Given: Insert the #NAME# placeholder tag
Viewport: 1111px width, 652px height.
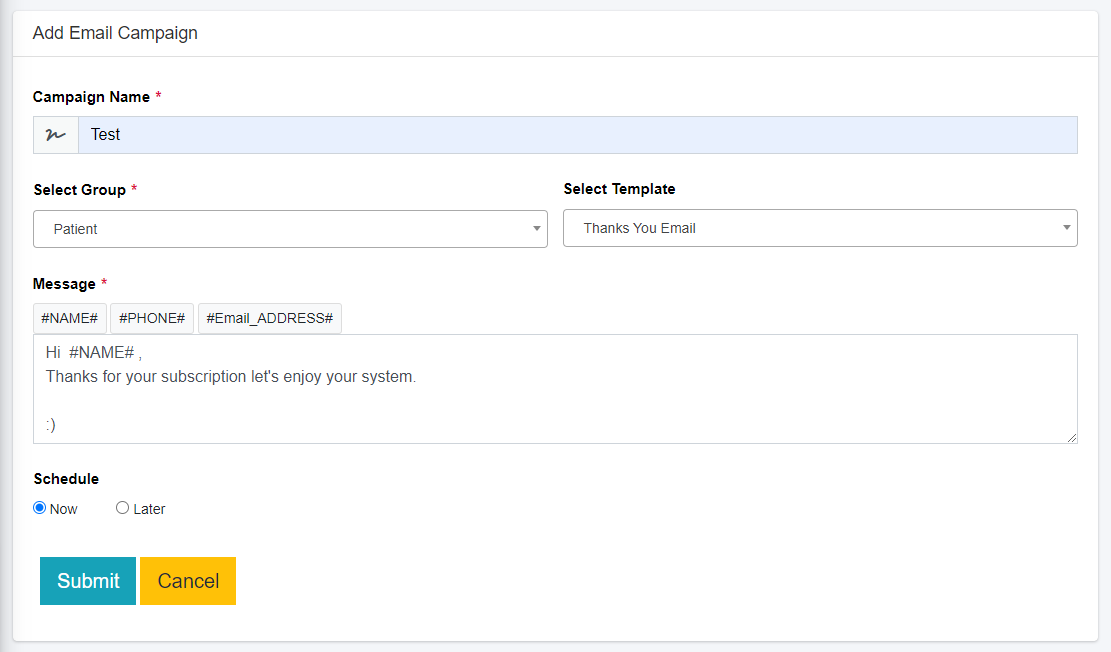Looking at the screenshot, I should pyautogui.click(x=69, y=318).
